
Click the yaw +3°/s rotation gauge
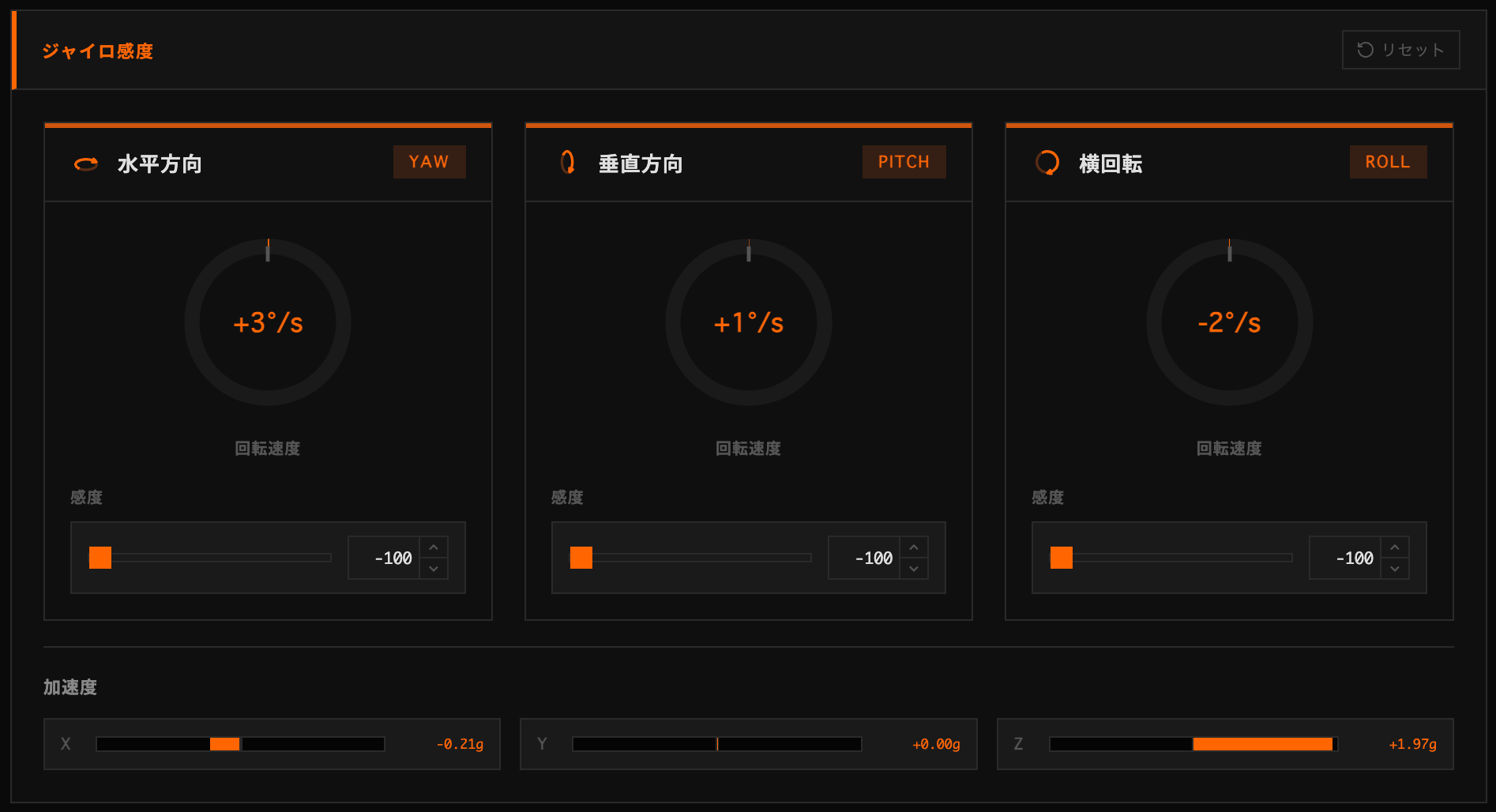pos(268,322)
